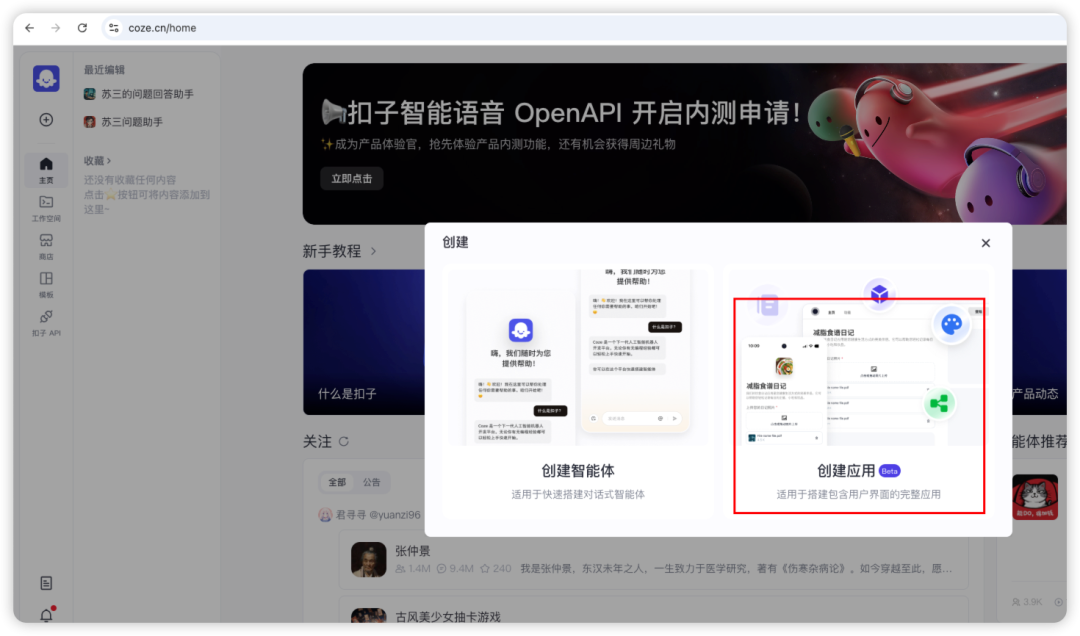Click 适用于快速搭建对话式智能体 description

578,495
